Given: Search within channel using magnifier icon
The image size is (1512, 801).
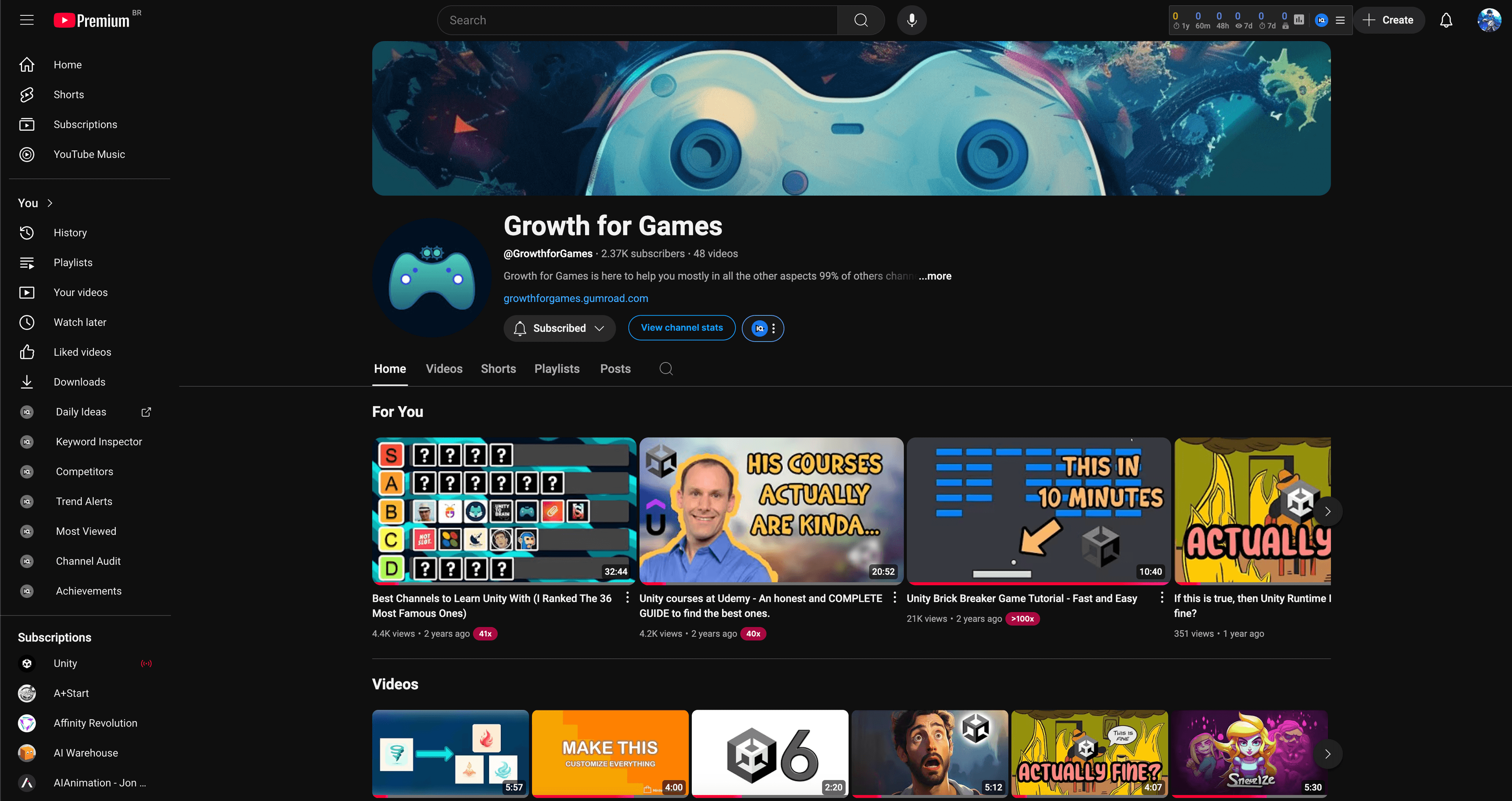Looking at the screenshot, I should tap(665, 368).
